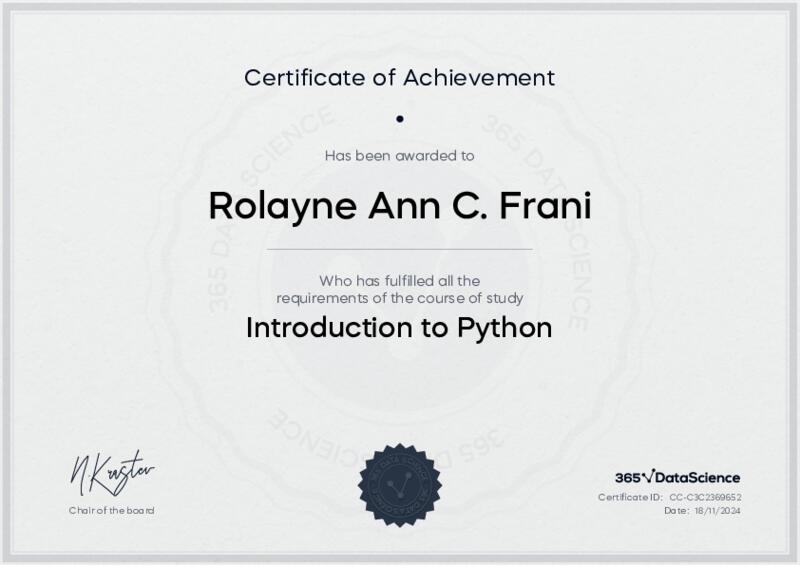This screenshot has width=800, height=565.
Task: Click the 'Who has fulfilled all the' line
Action: click(399, 281)
